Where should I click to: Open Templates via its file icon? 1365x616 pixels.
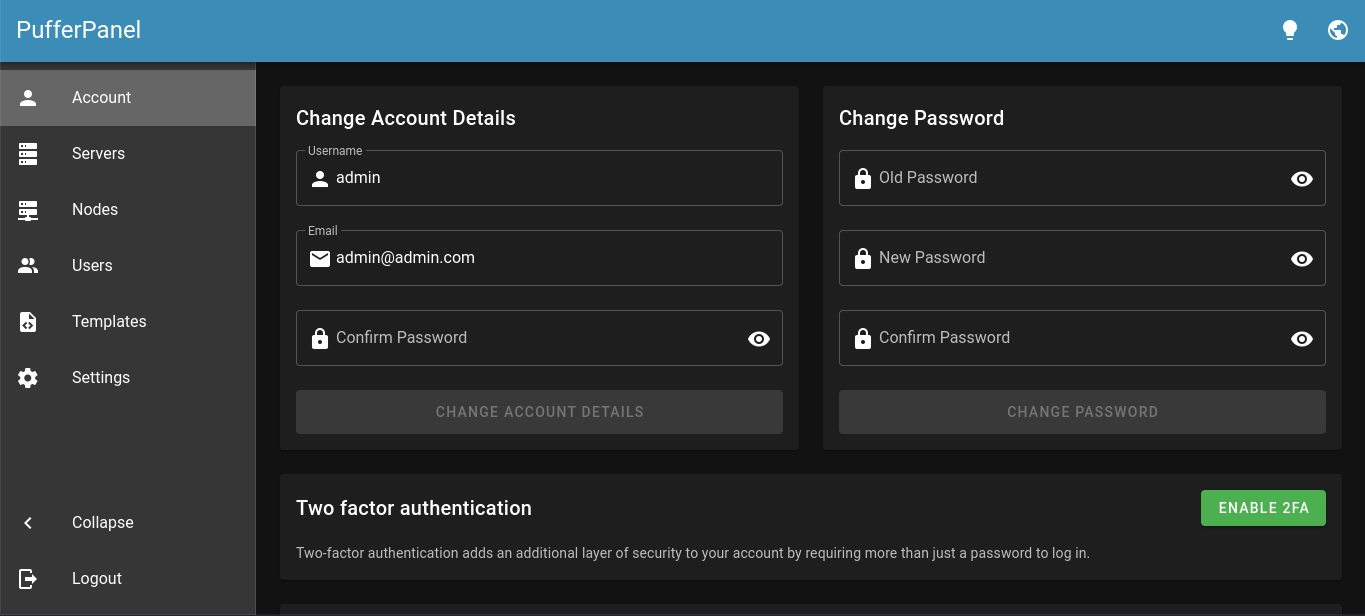tap(27, 321)
